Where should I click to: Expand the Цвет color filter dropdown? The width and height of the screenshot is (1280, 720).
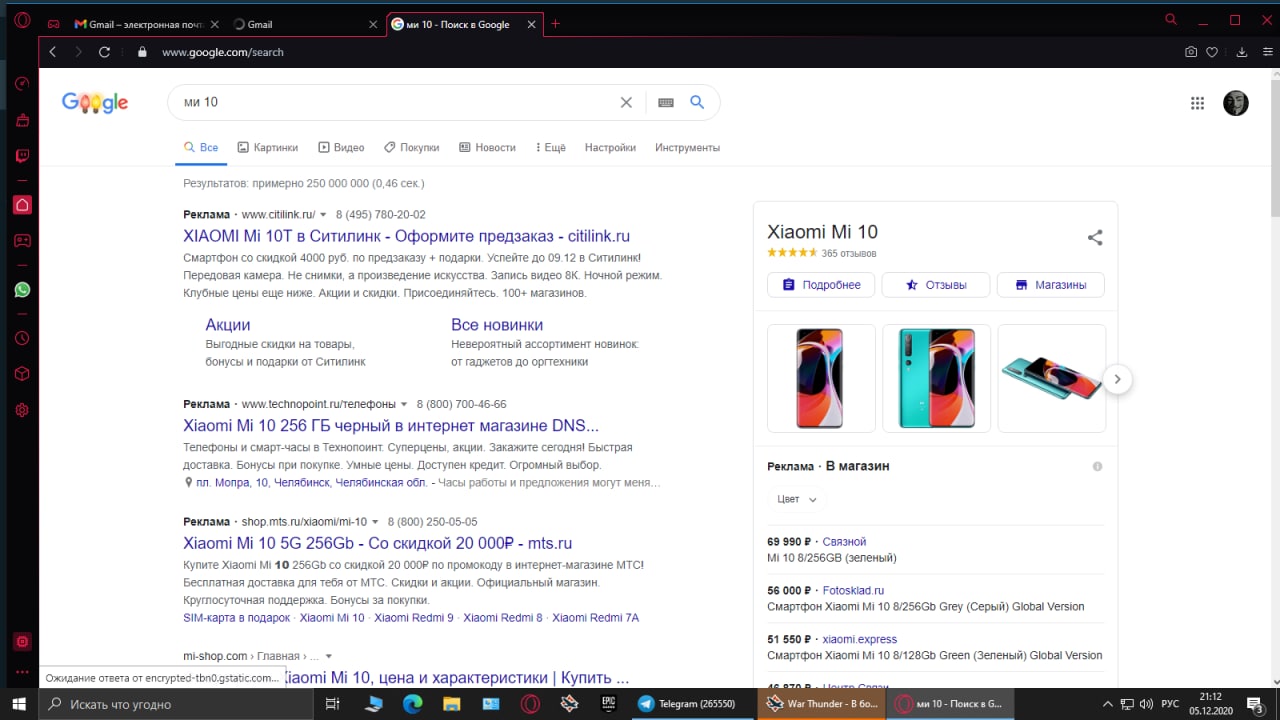[797, 499]
